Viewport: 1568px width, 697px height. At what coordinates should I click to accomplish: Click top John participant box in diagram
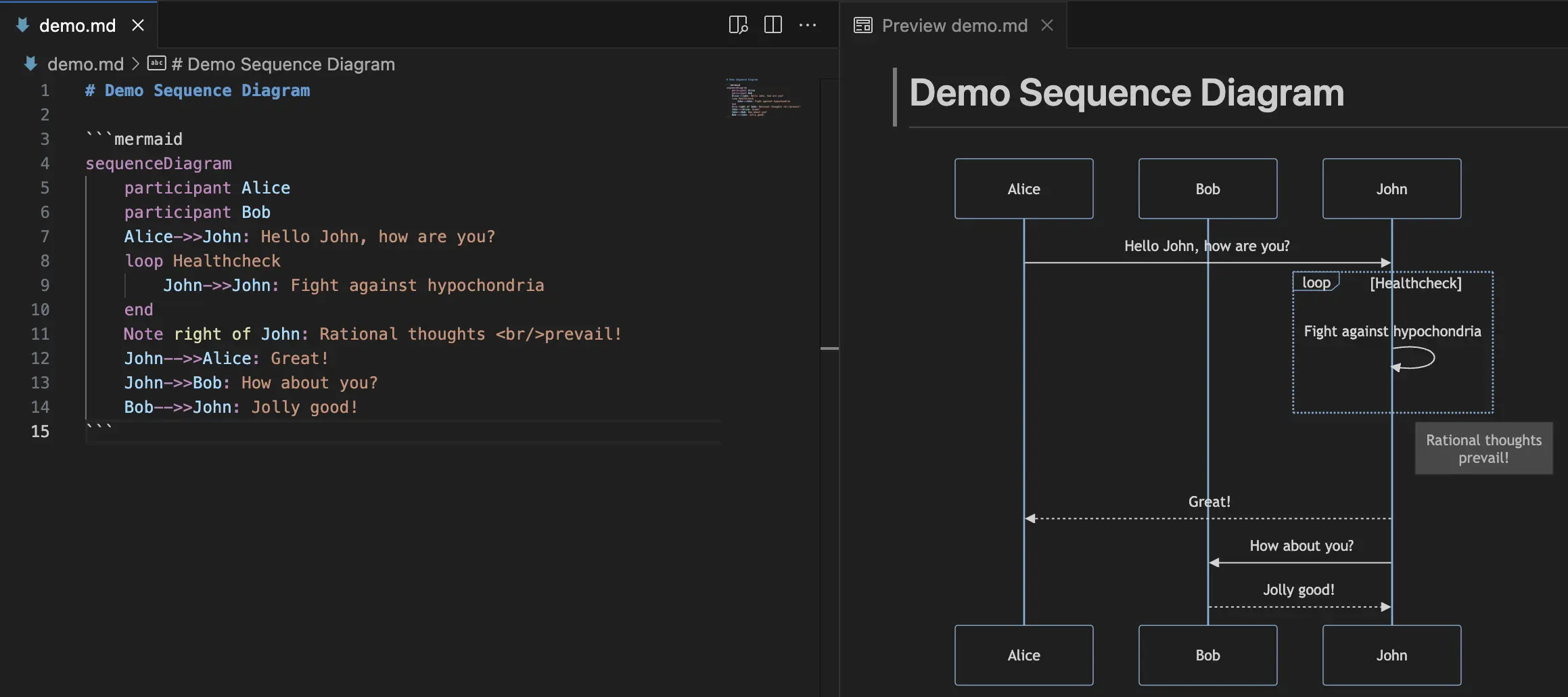pos(1392,189)
